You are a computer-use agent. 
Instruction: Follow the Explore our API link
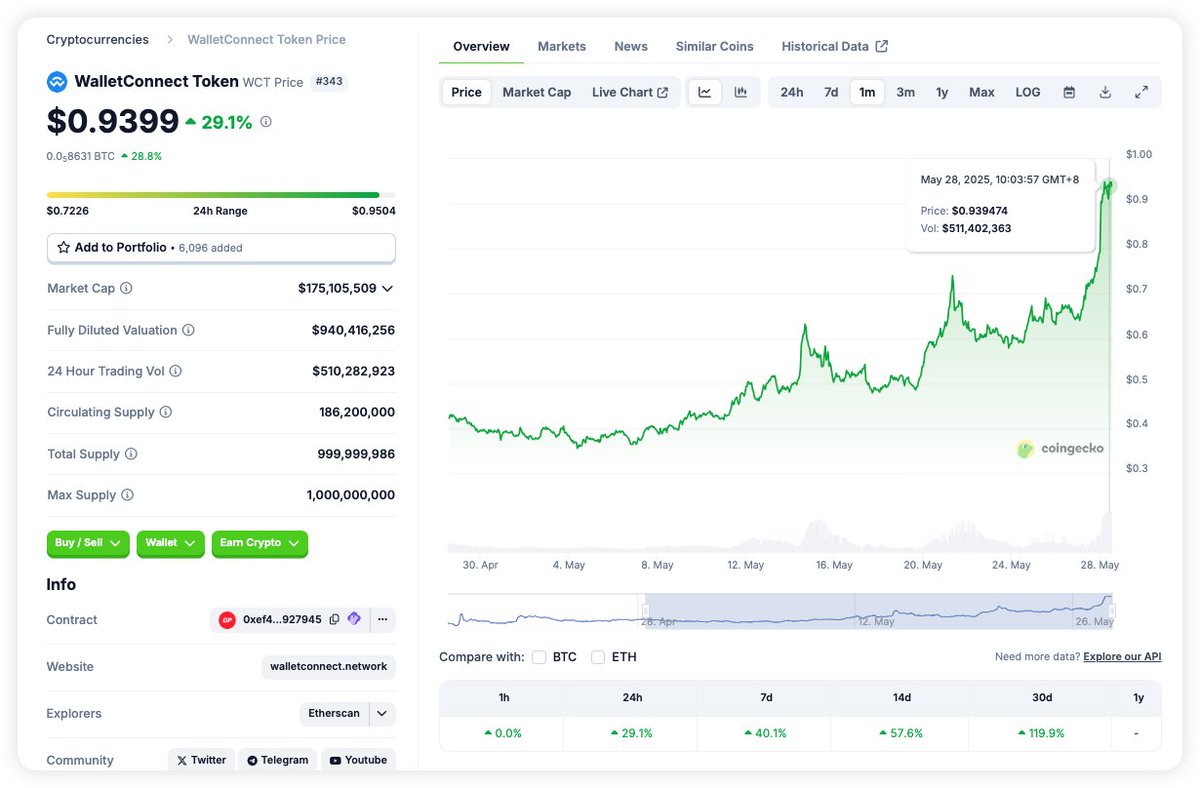point(1122,657)
